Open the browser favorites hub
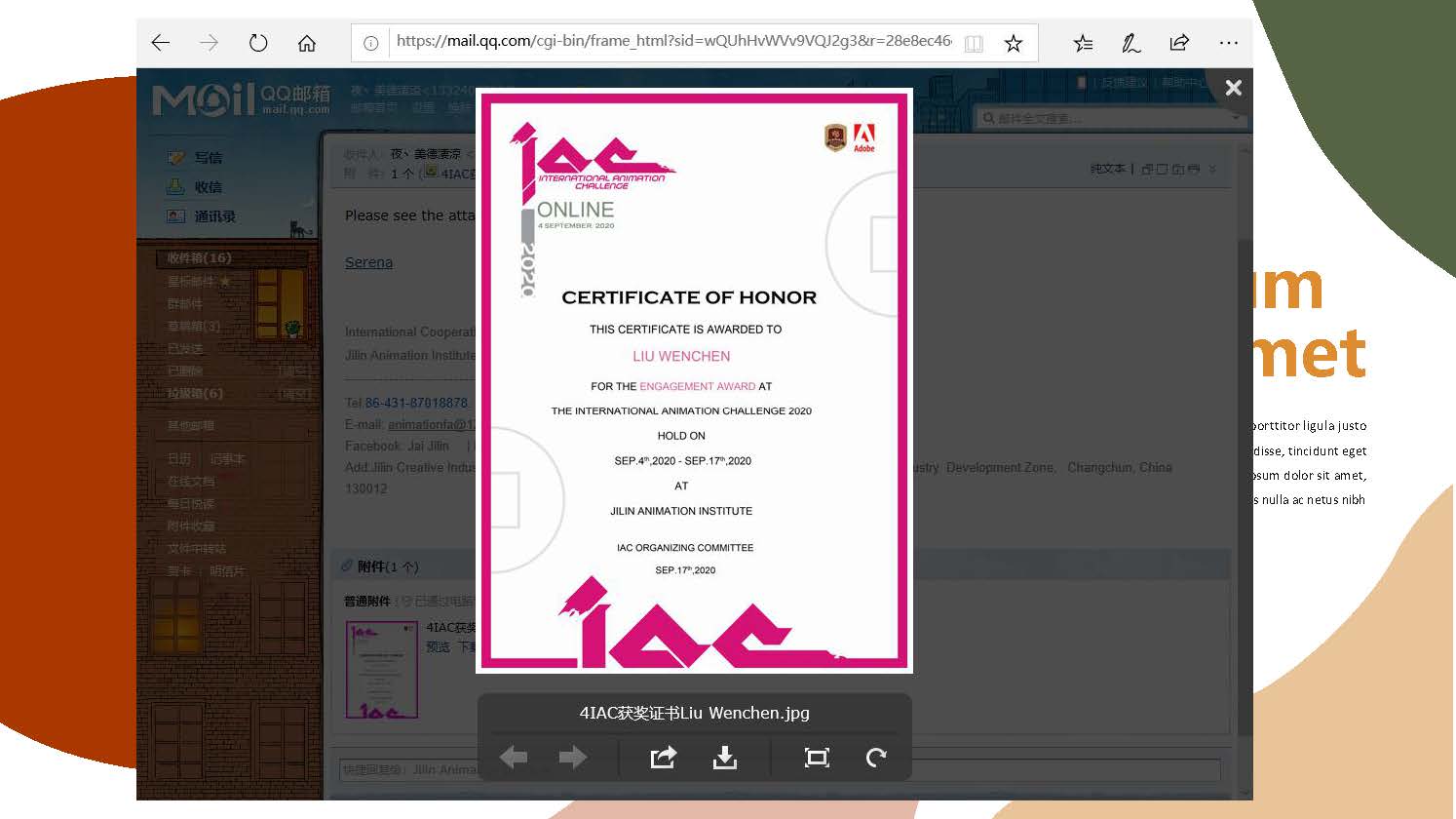Image resolution: width=1456 pixels, height=819 pixels. point(1083,43)
